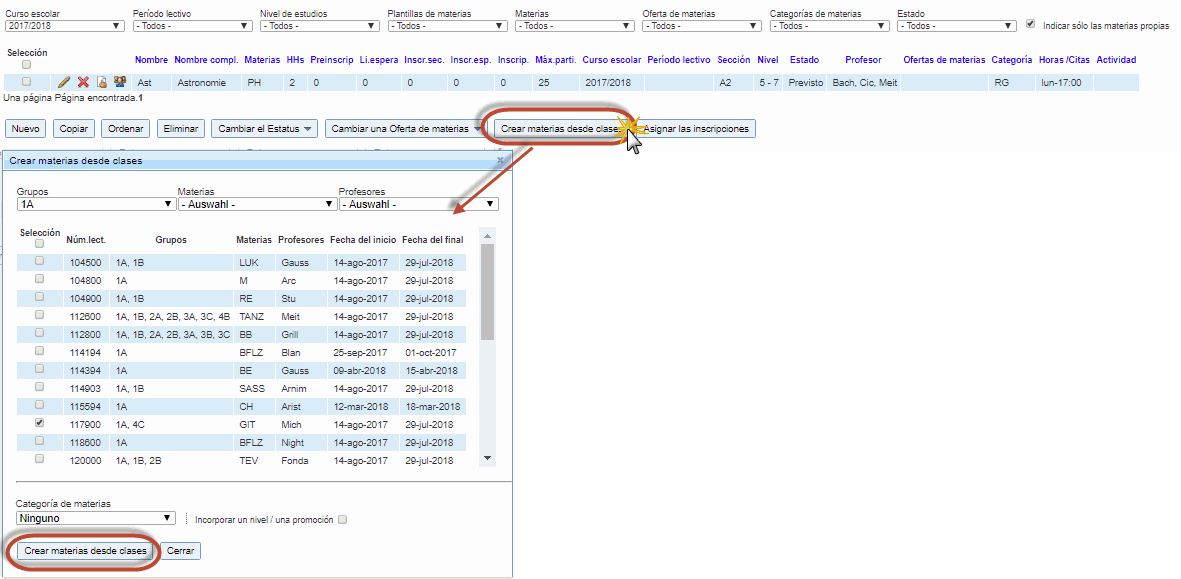Click 'Grill' professor in row 112800
Viewport: 1181px width, 579px height.
point(290,334)
